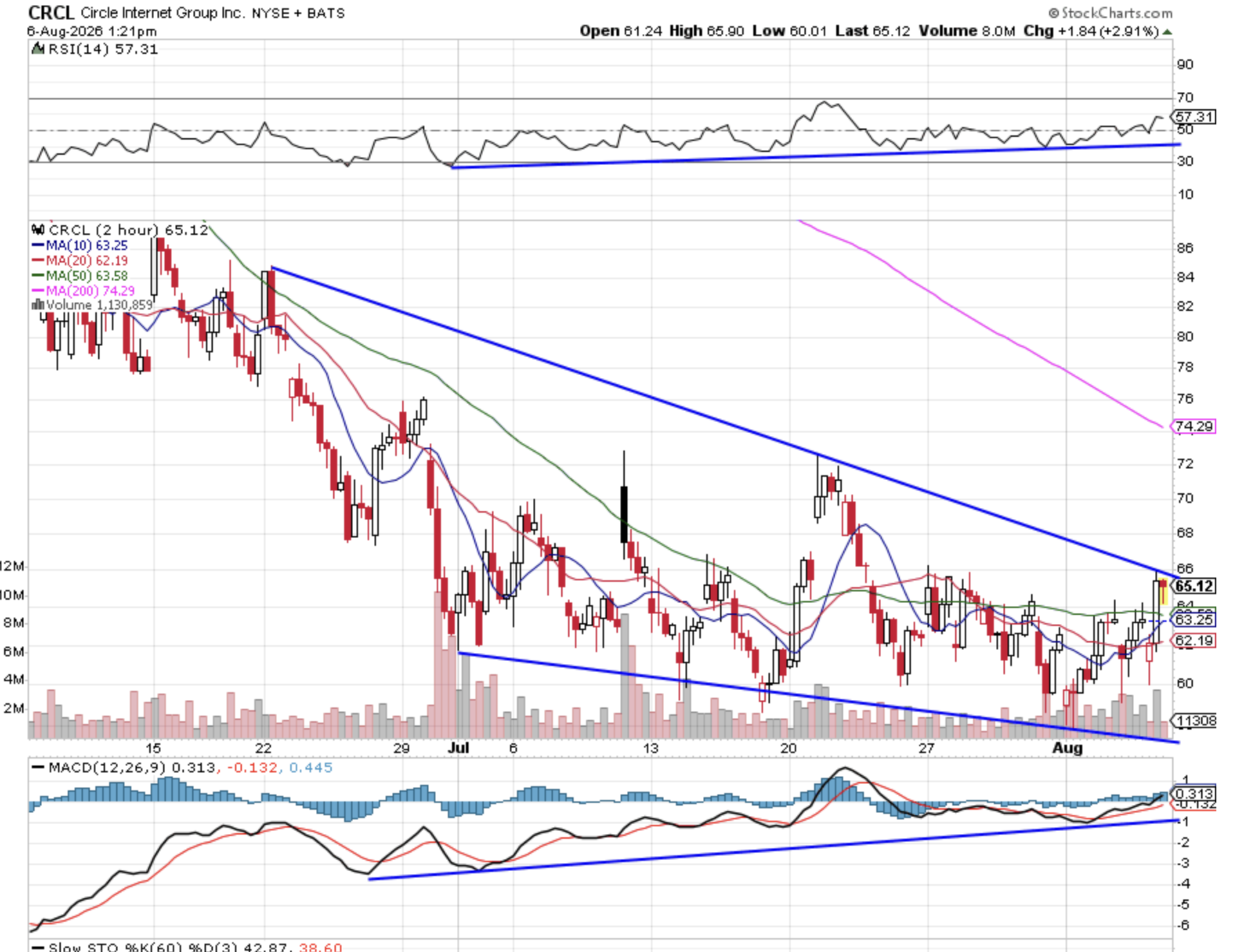Click the bar-chart icon beside Volume legend

pos(38,305)
